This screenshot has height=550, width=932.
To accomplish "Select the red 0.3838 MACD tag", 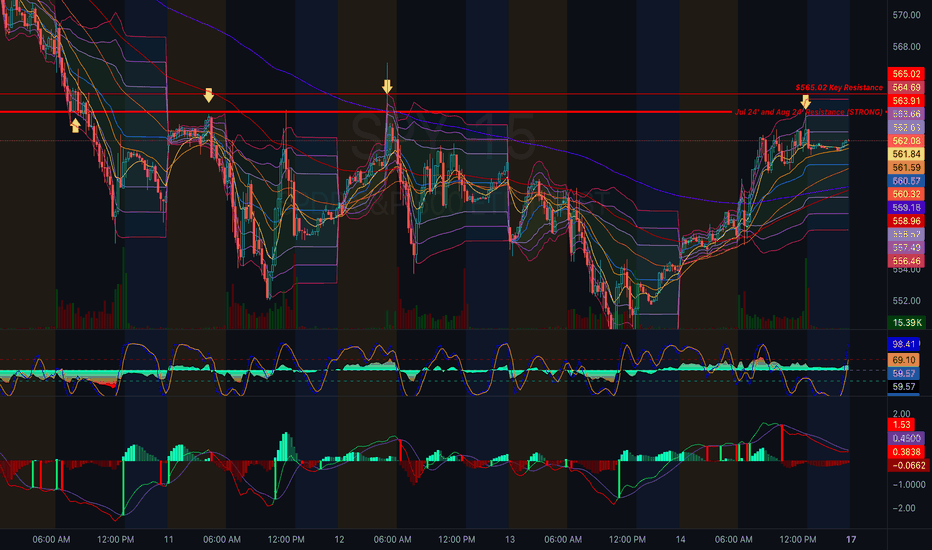I will (x=906, y=452).
